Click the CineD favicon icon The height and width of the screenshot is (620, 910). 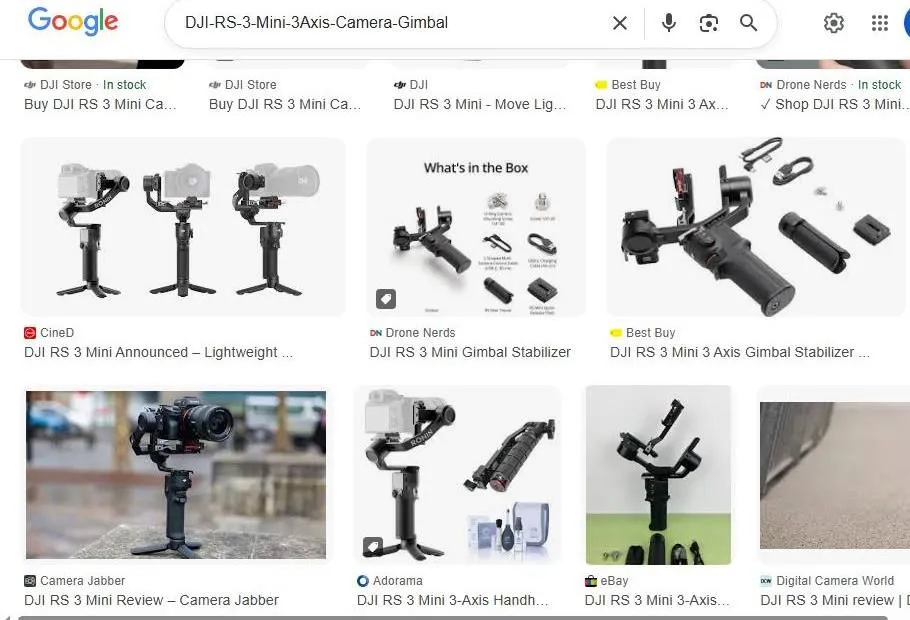click(x=30, y=332)
